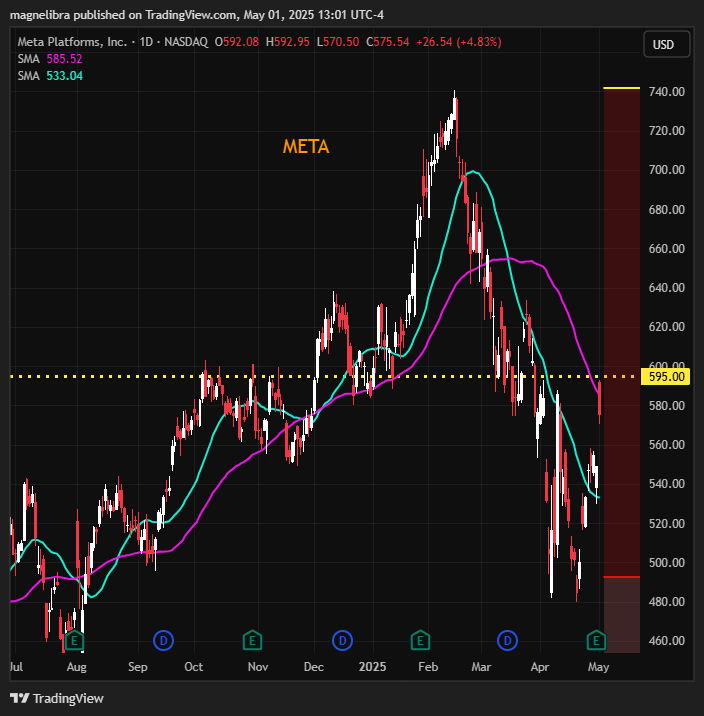Click the high value H592.95
Screen dimensions: 704x716
tap(288, 42)
